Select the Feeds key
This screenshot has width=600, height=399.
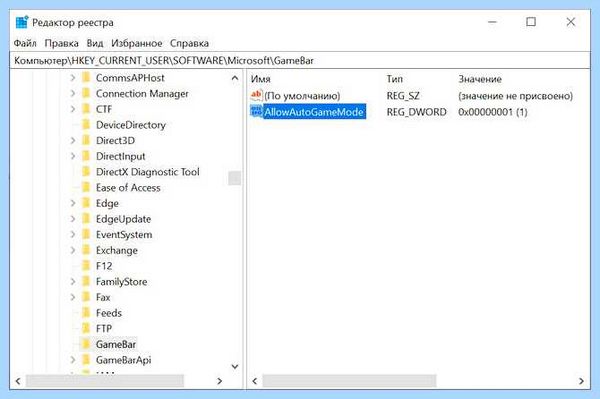(109, 313)
